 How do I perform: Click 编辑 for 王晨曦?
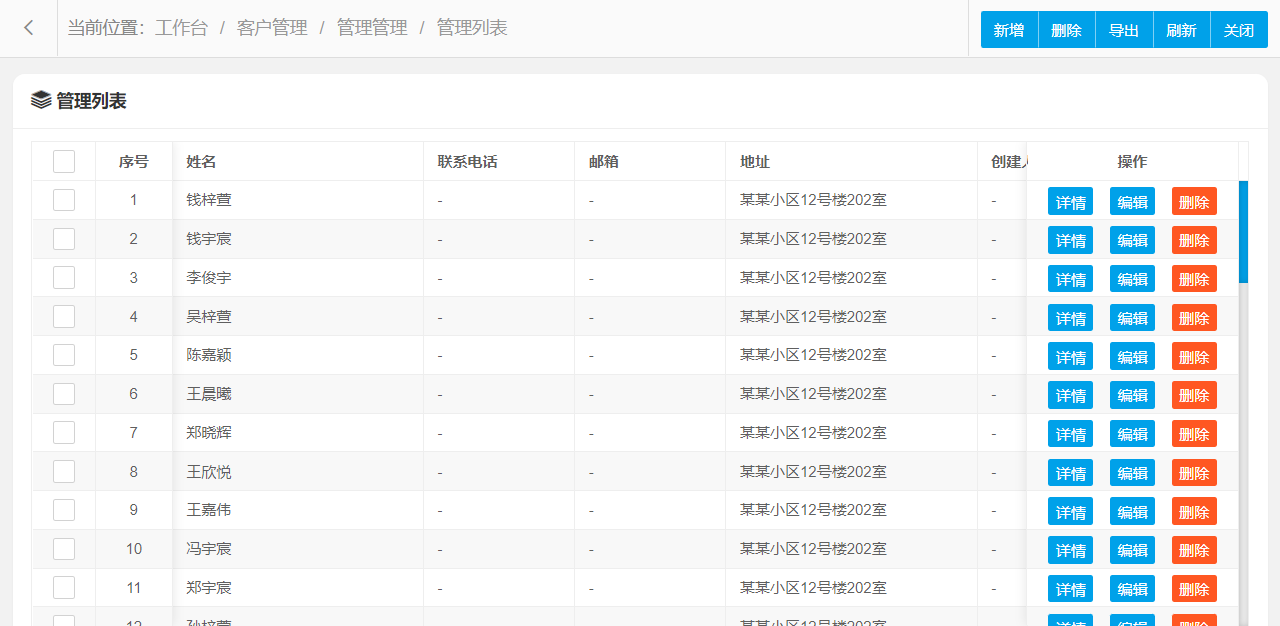[x=1132, y=395]
